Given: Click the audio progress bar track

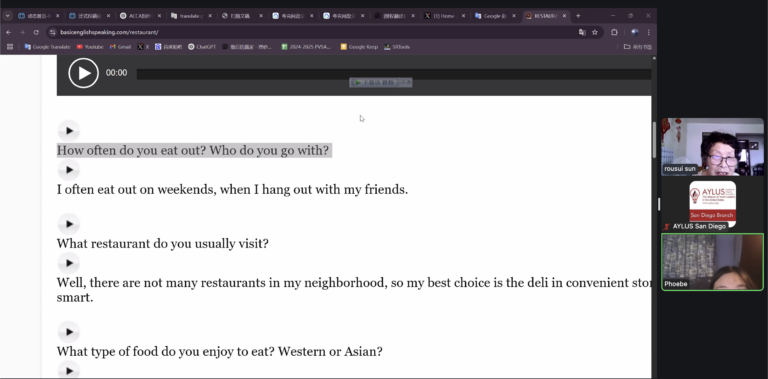Looking at the screenshot, I should click(394, 74).
